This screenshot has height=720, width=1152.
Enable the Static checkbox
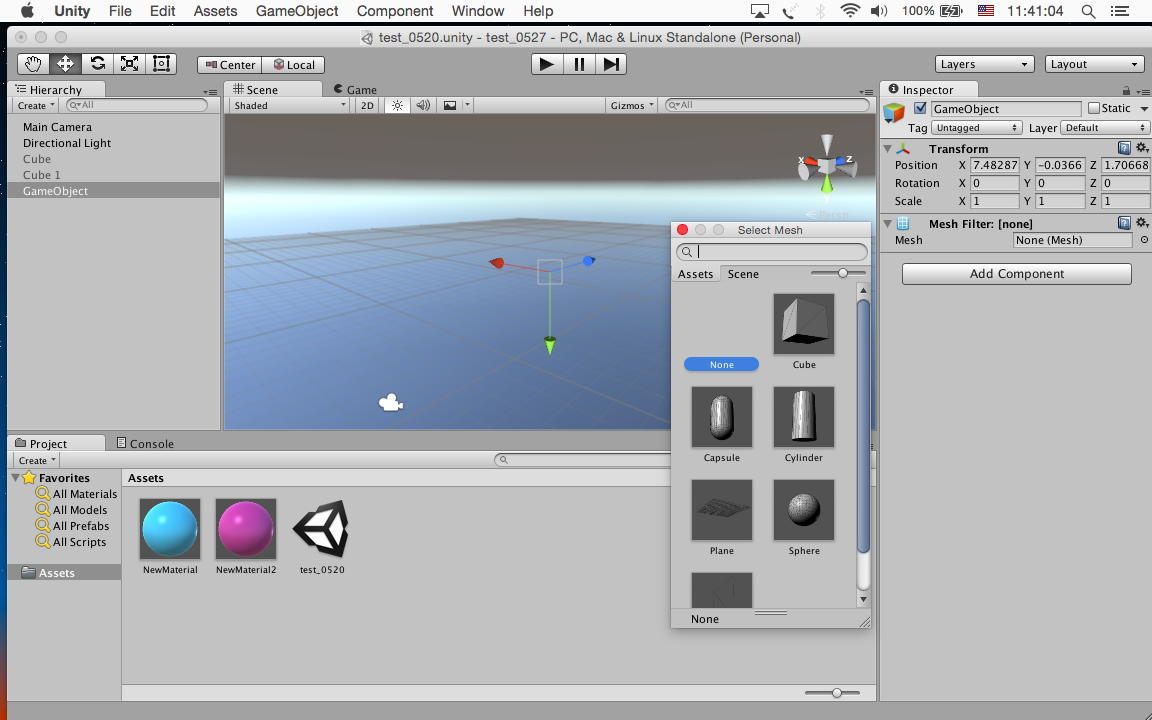pos(1093,109)
